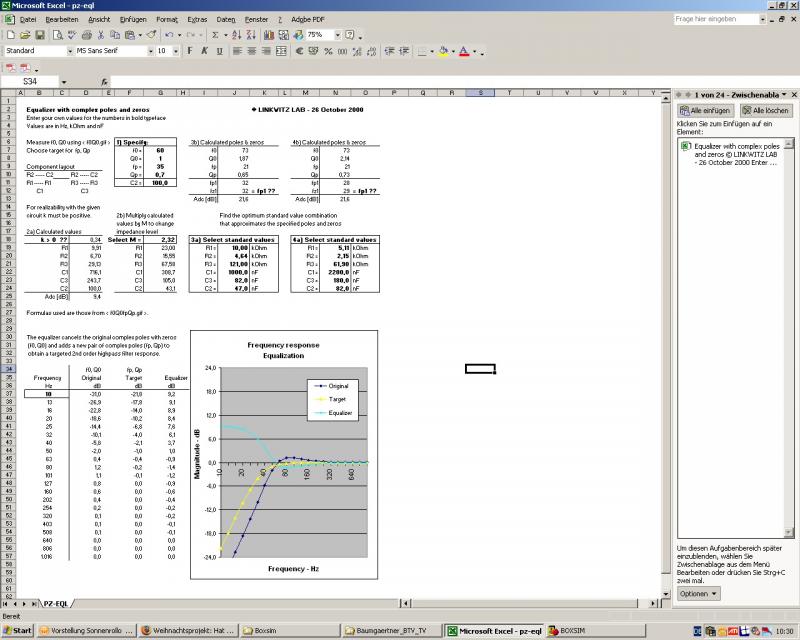Toggle underline formatting (U button)
Image resolution: width=800 pixels, height=640 pixels.
(x=219, y=50)
